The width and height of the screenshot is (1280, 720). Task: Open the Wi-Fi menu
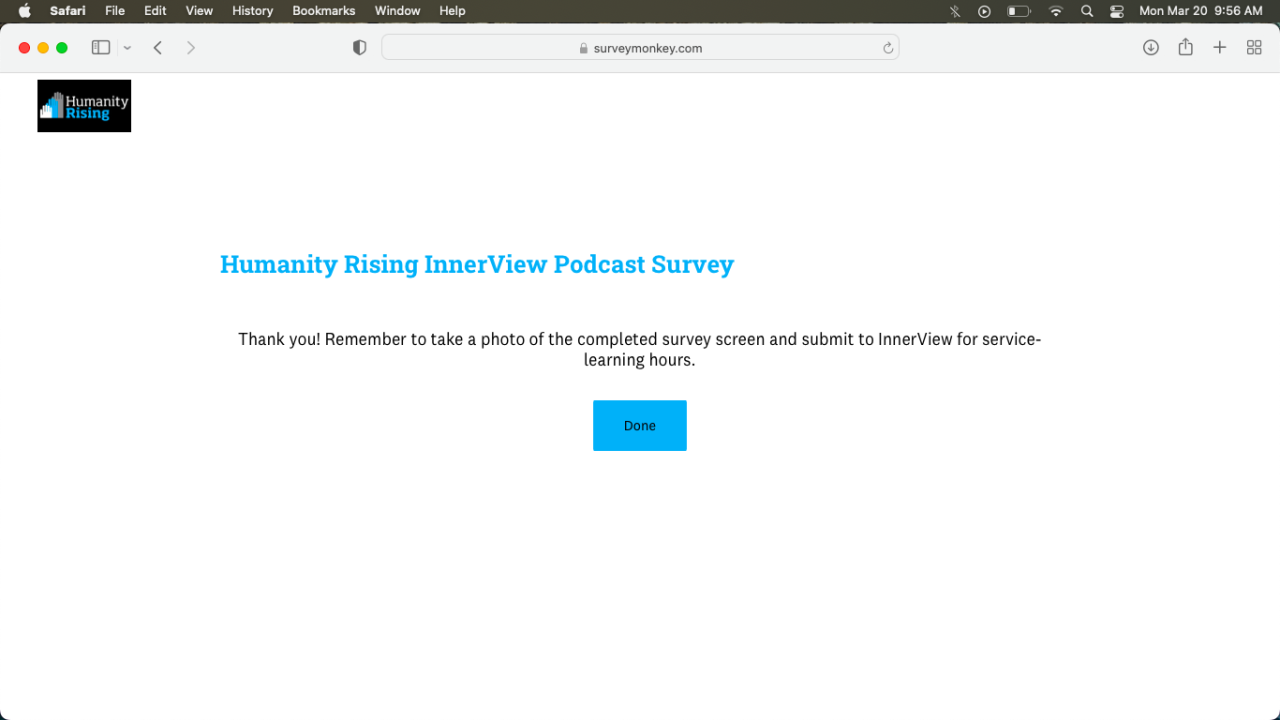pyautogui.click(x=1056, y=11)
